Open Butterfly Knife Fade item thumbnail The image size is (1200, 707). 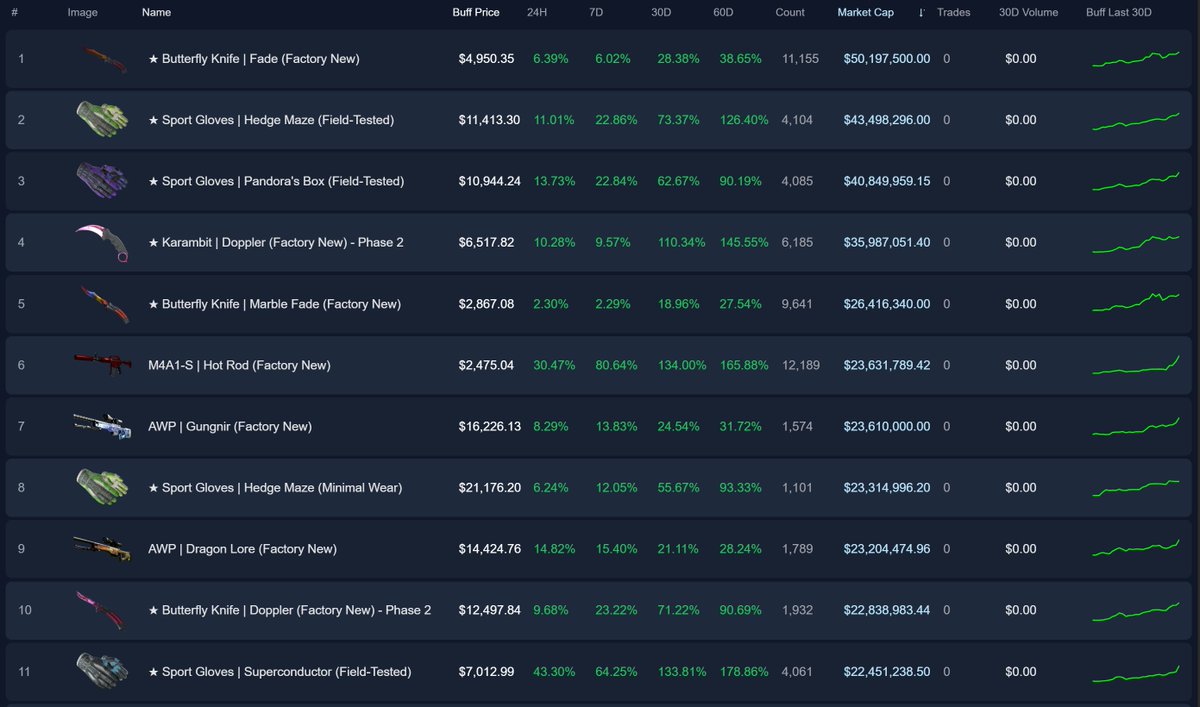pos(101,59)
